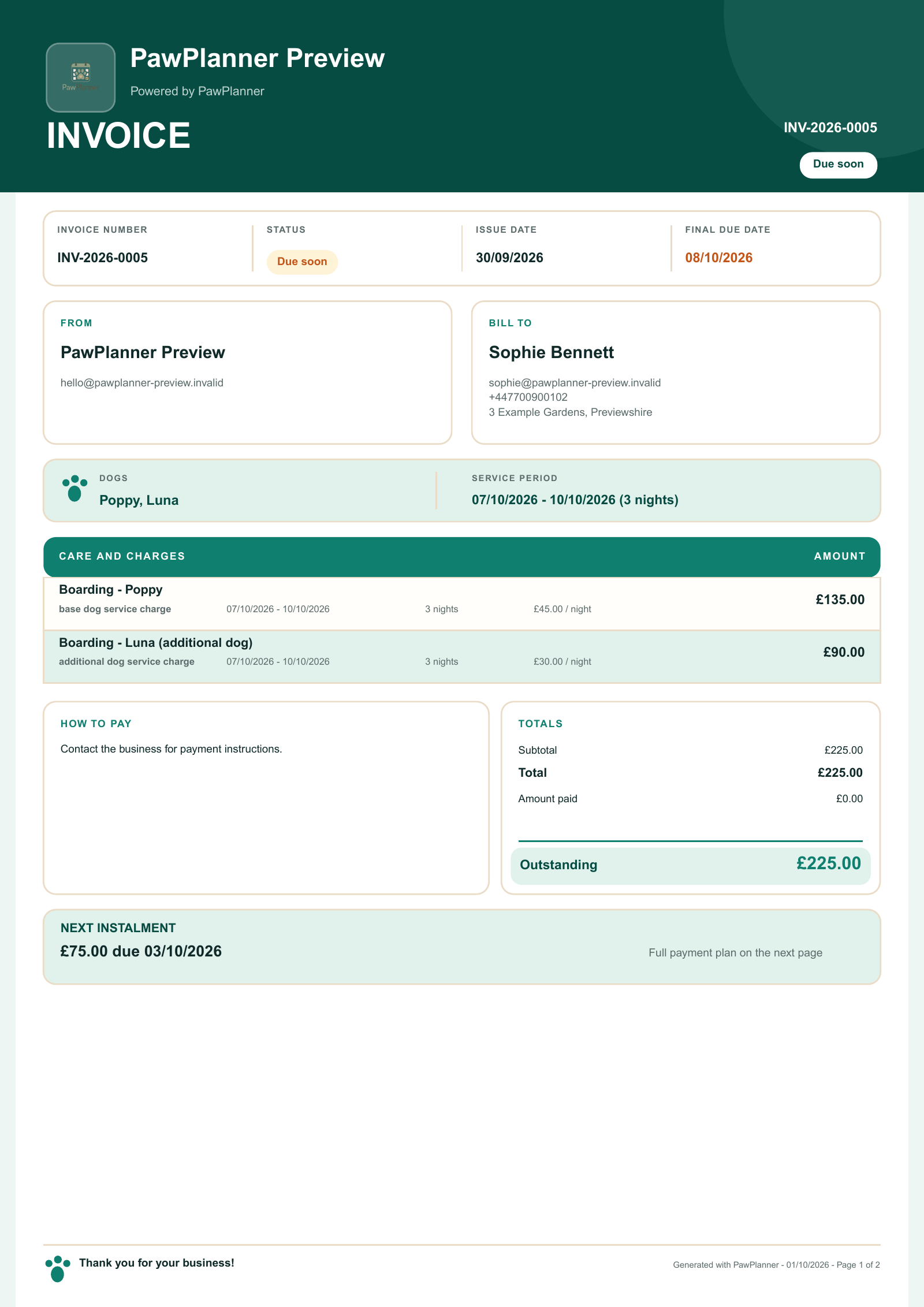This screenshot has height=1307, width=924.
Task: Select the Subtotal £225.00 value
Action: coord(843,750)
